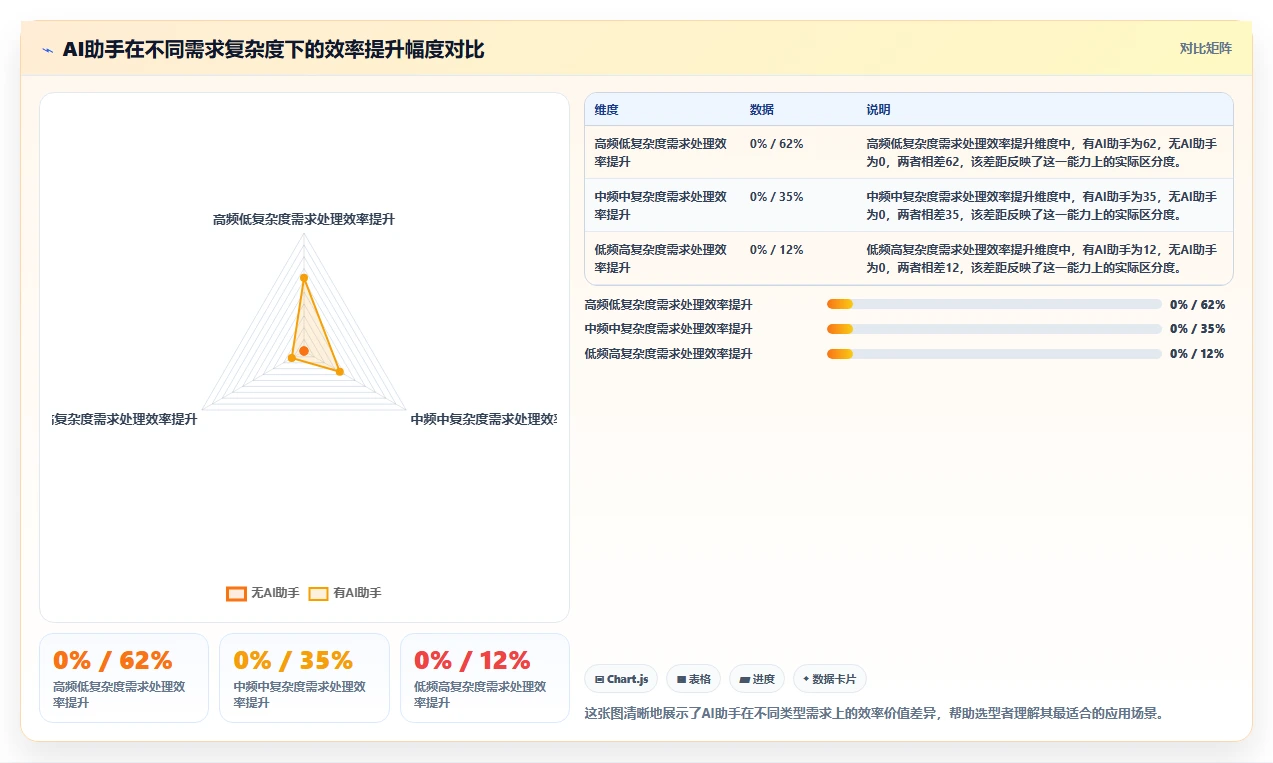Image resolution: width=1273 pixels, height=763 pixels.
Task: Open the orange 0% / 62% data card
Action: point(124,678)
